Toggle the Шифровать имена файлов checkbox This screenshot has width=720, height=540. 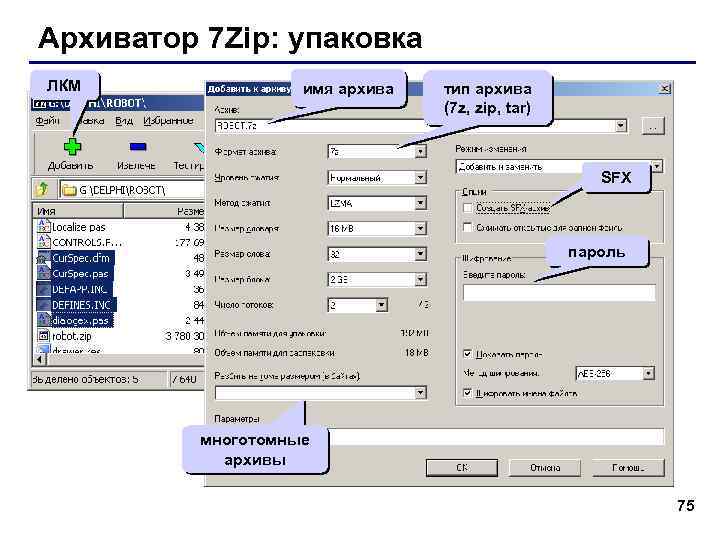[x=467, y=393]
